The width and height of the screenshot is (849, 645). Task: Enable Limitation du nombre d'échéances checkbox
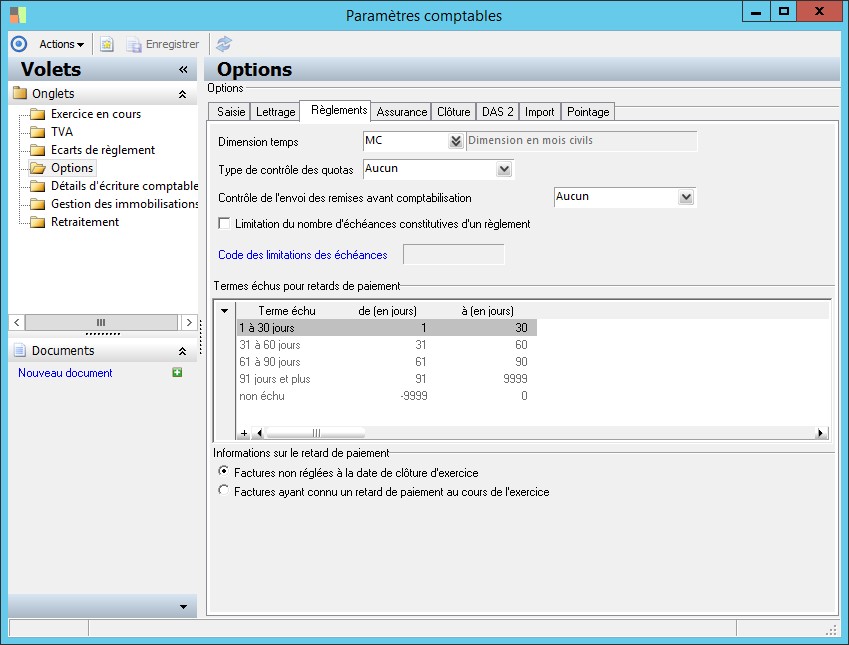click(224, 224)
